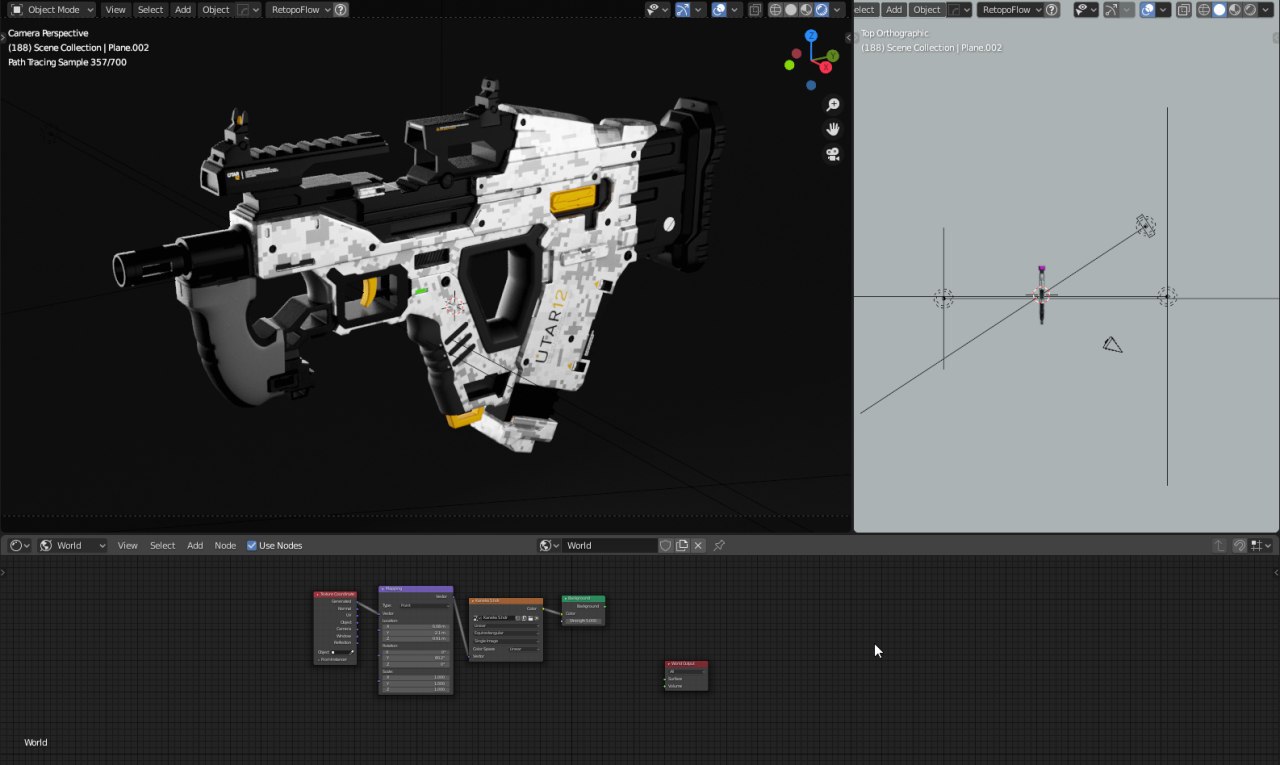Open the World shader type dropdown

(x=73, y=546)
